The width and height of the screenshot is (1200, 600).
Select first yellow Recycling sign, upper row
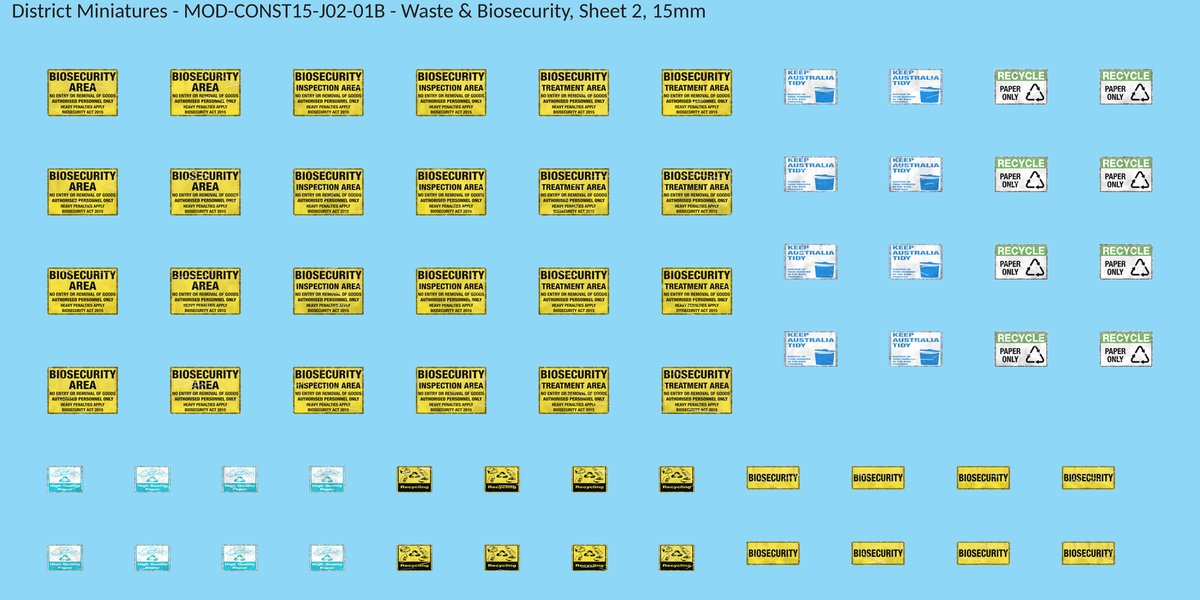(x=415, y=479)
